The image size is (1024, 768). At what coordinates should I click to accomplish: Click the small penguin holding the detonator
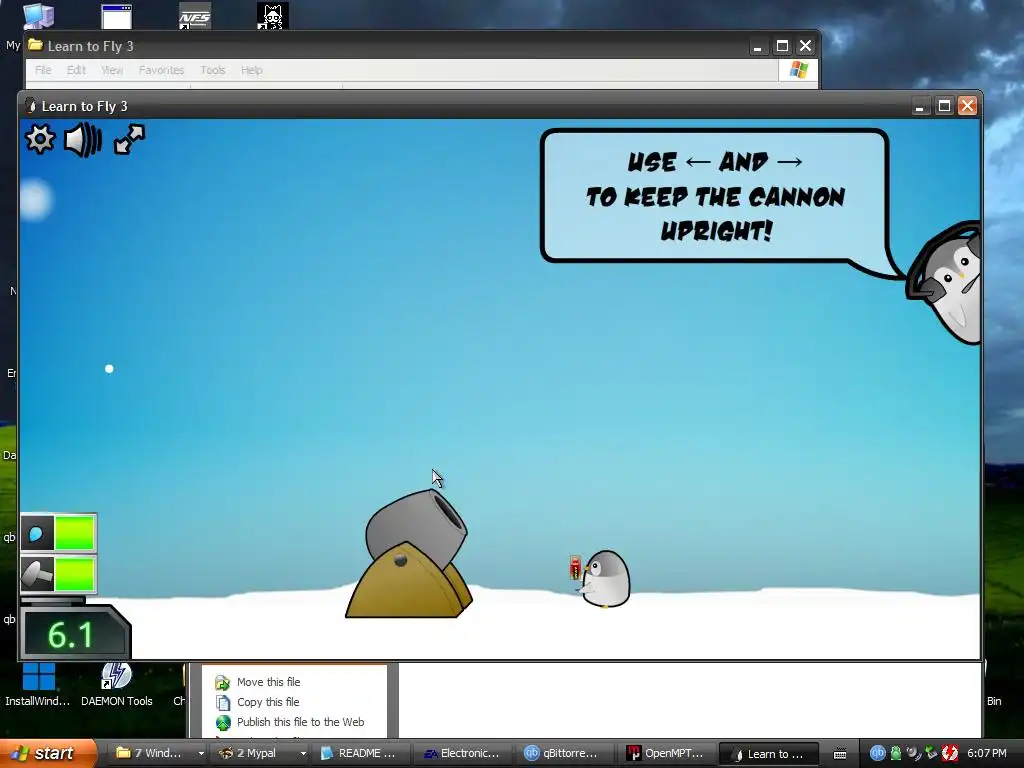tap(605, 579)
